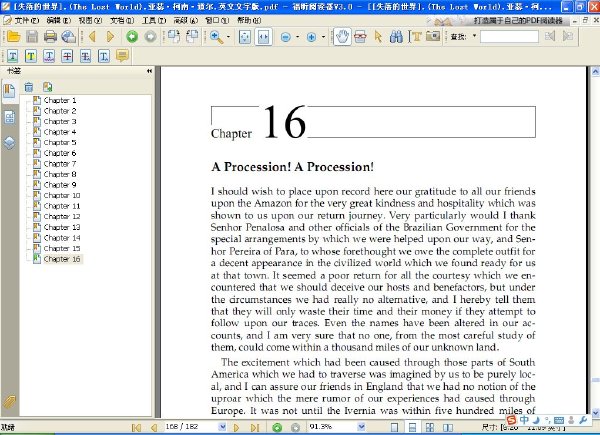600x435 pixels.
Task: Select the yellow Note comment tool
Action: [122, 56]
